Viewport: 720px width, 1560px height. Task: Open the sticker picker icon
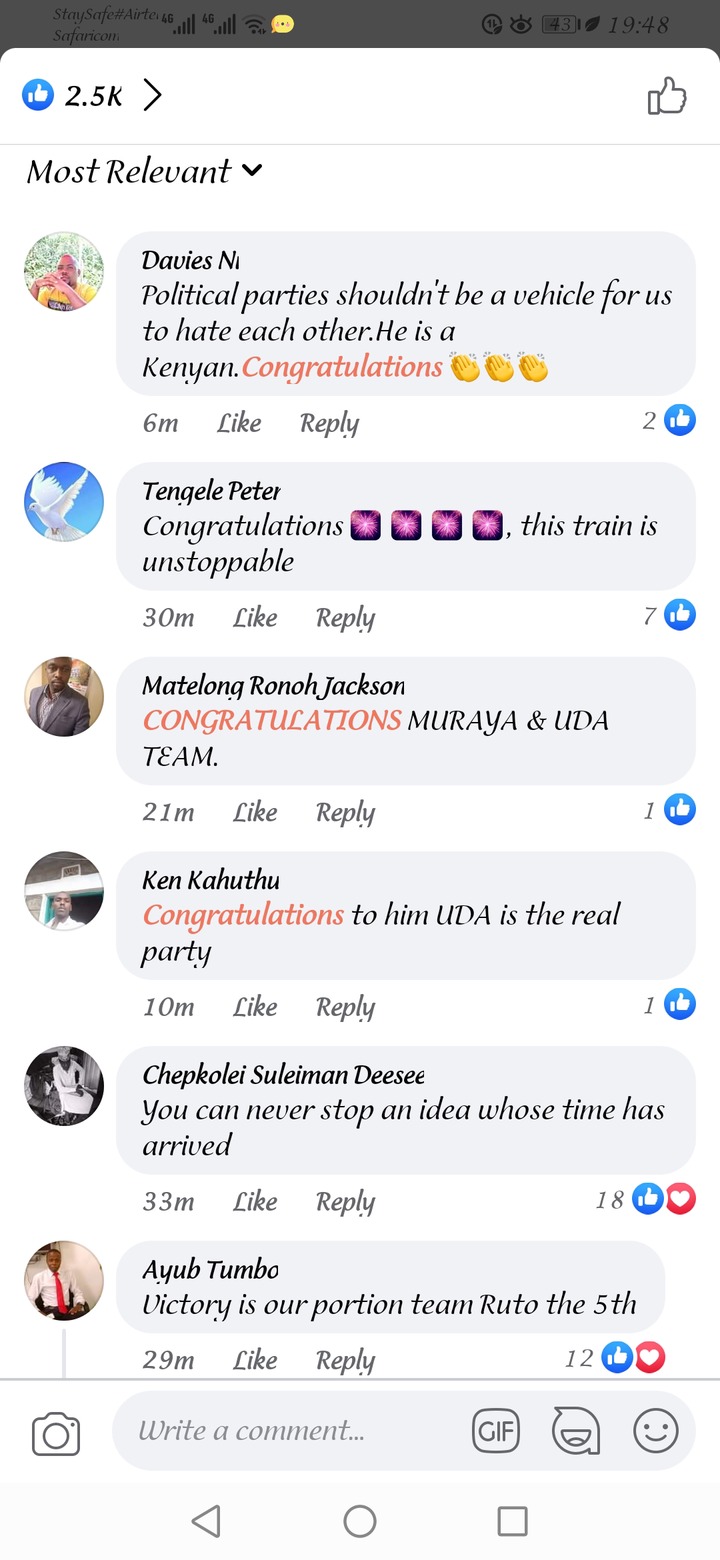pyautogui.click(x=576, y=1432)
